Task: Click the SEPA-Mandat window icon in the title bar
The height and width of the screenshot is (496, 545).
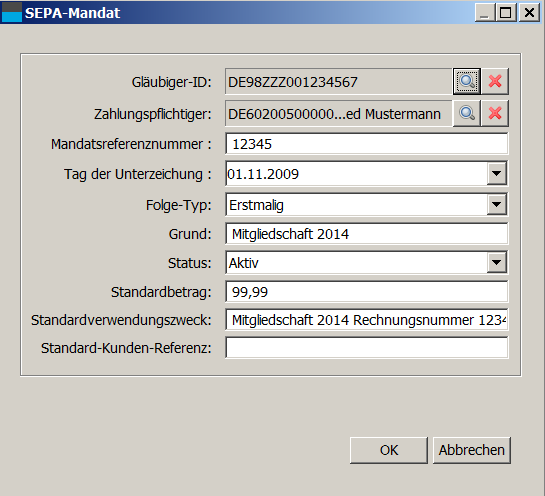Action: pos(11,12)
